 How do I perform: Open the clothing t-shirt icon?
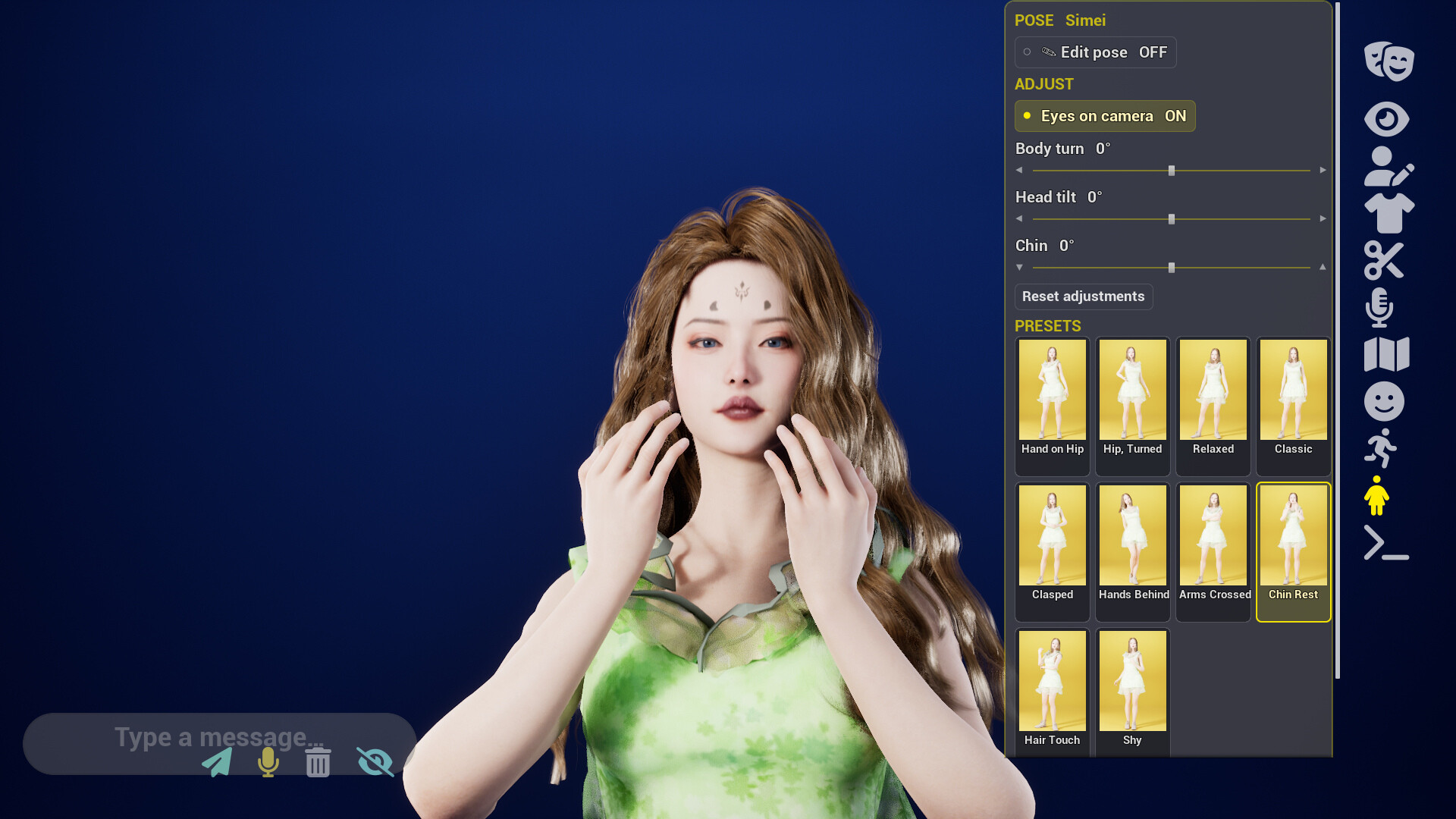pos(1389,213)
